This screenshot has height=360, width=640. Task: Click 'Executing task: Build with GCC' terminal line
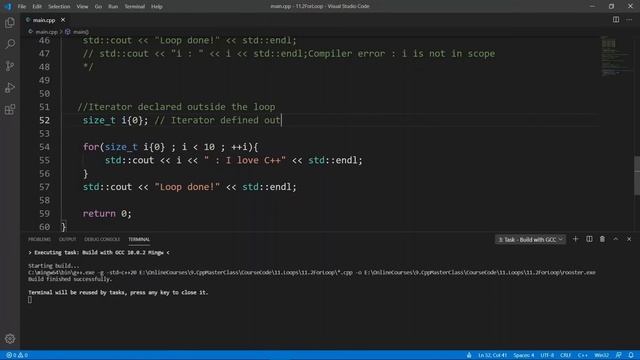(99, 253)
